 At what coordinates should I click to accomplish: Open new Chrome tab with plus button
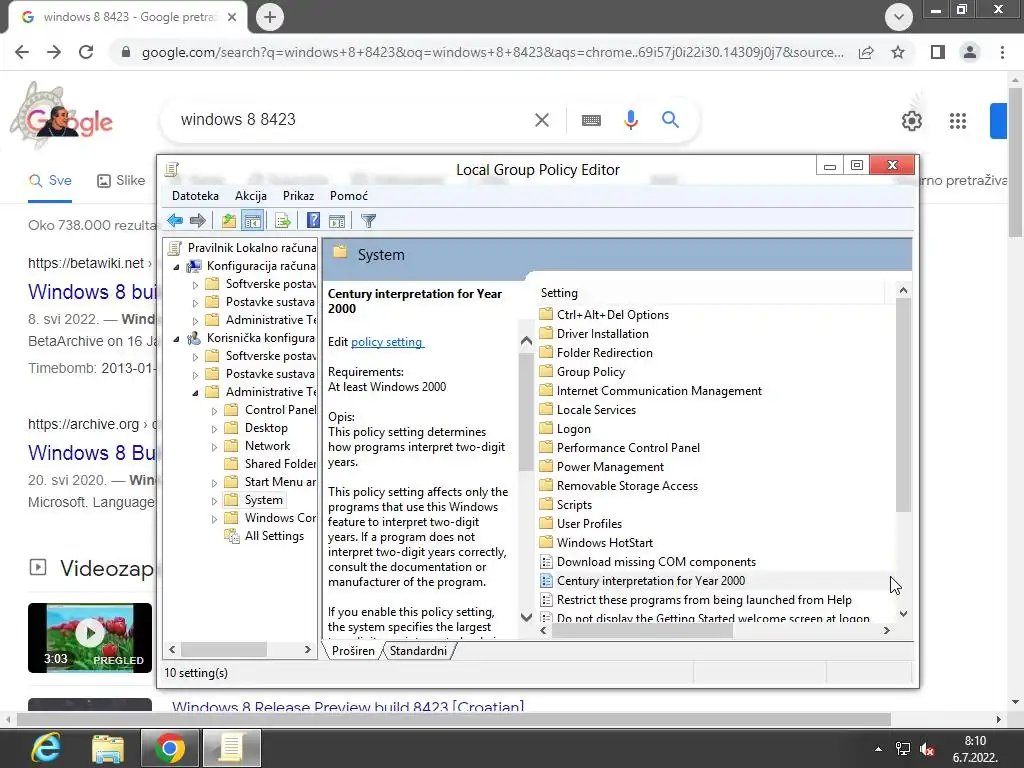(270, 17)
